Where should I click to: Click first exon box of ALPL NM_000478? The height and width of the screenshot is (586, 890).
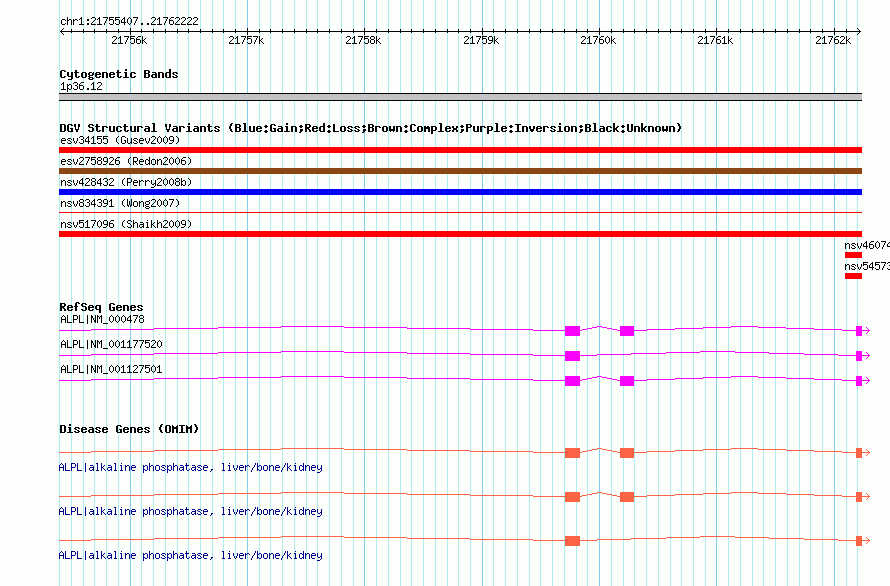[572, 331]
